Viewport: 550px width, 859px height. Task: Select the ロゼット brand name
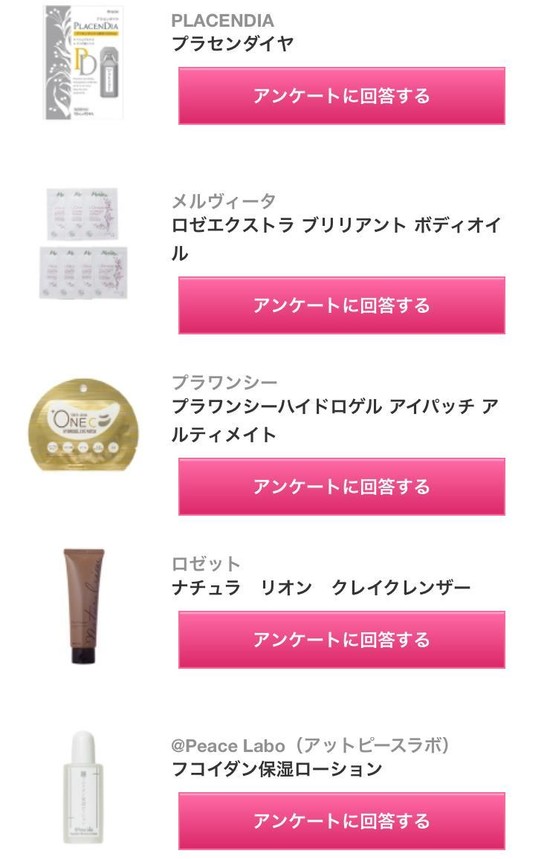(206, 564)
